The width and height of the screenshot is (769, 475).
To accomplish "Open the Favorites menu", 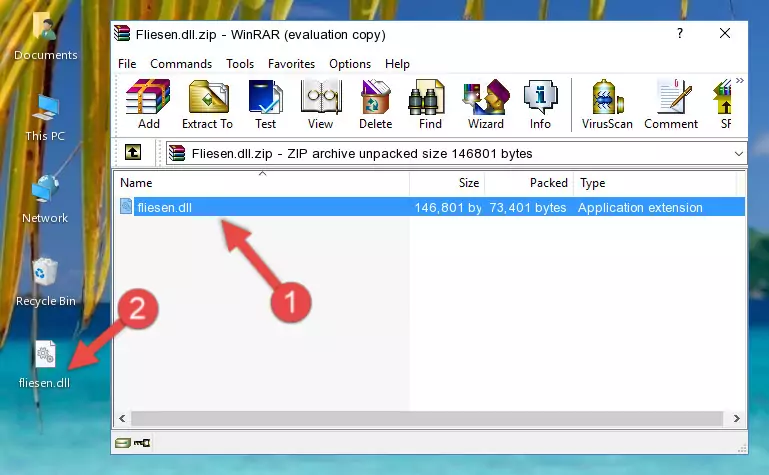I will click(291, 64).
